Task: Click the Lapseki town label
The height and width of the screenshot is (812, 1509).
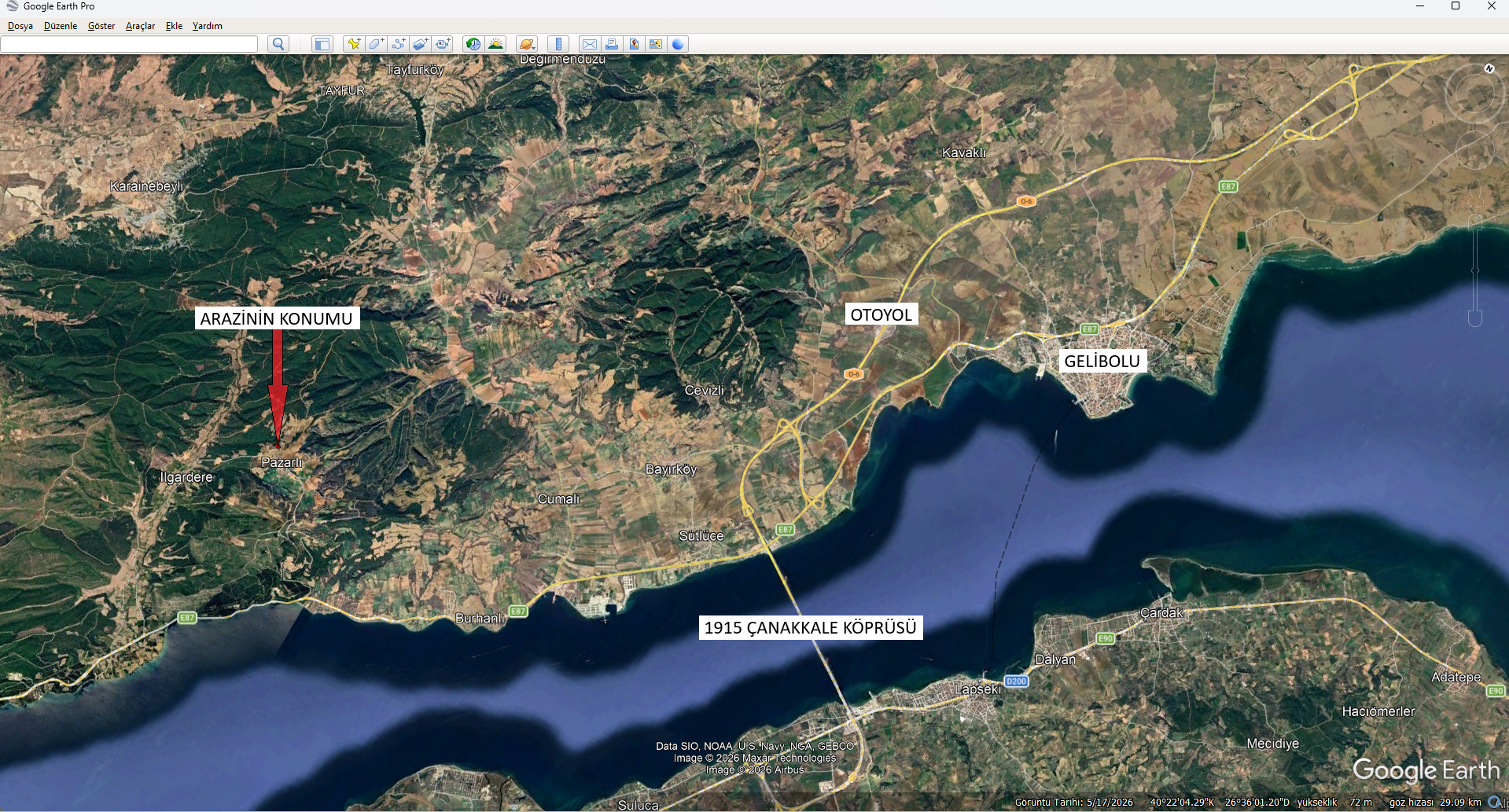Action: coord(978,689)
